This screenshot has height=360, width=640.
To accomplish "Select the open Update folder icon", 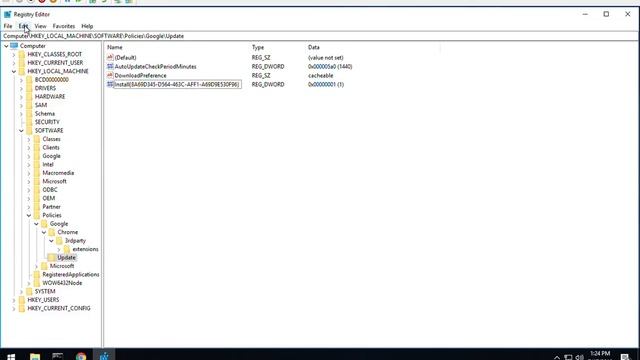I will [x=52, y=258].
